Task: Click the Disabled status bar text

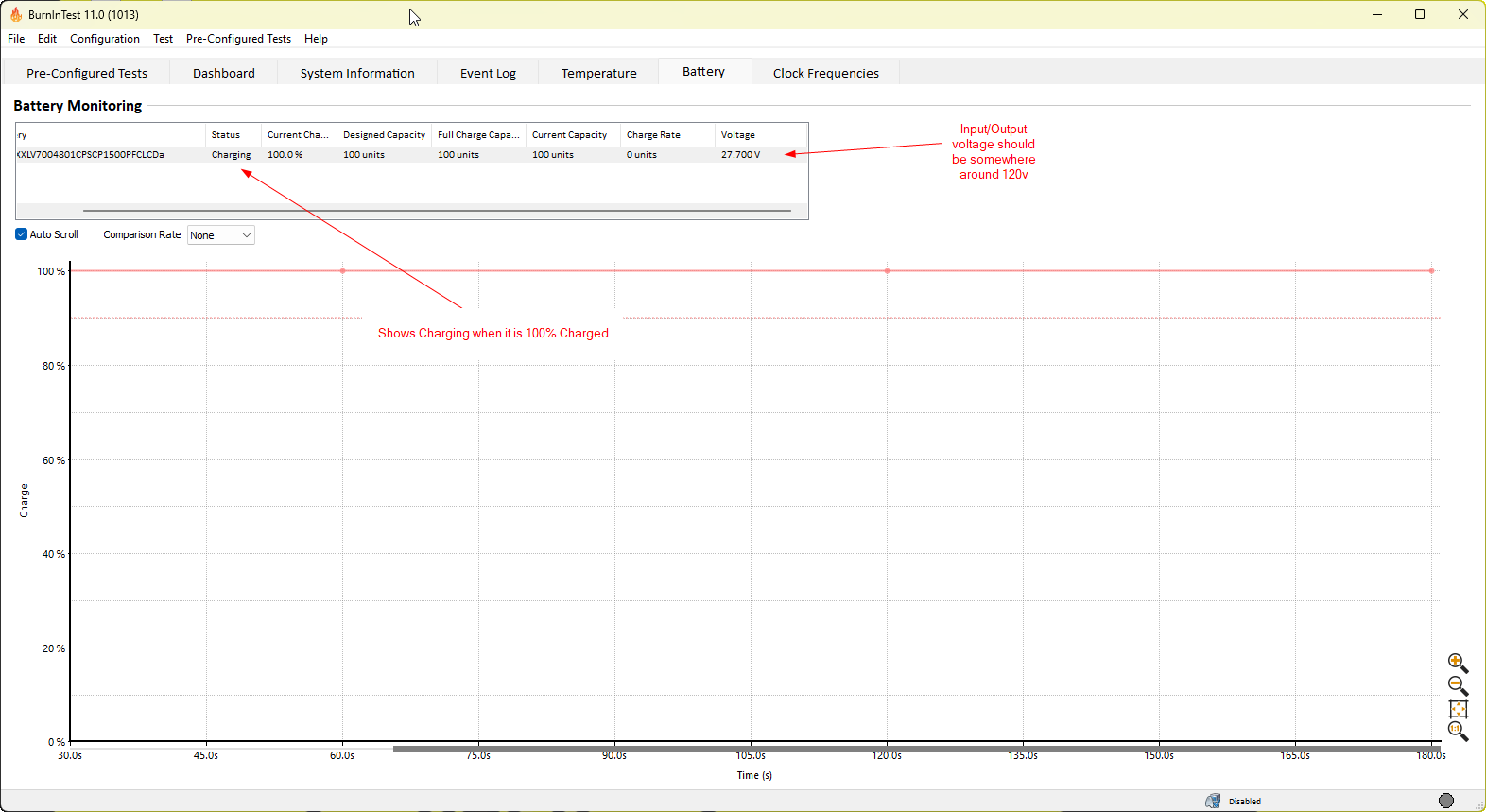Action: [1245, 802]
